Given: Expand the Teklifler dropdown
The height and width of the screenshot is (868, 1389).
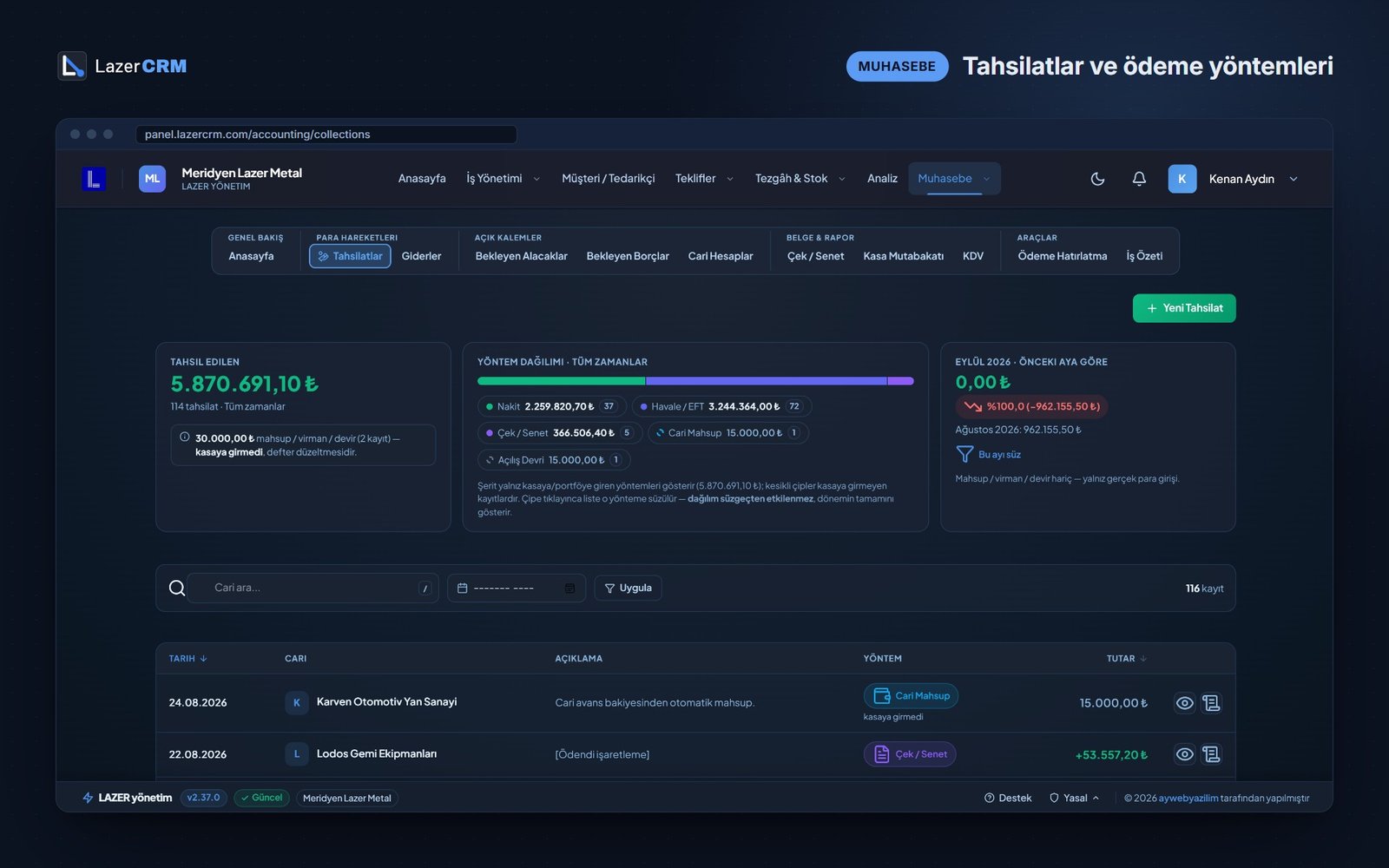Looking at the screenshot, I should click(704, 179).
